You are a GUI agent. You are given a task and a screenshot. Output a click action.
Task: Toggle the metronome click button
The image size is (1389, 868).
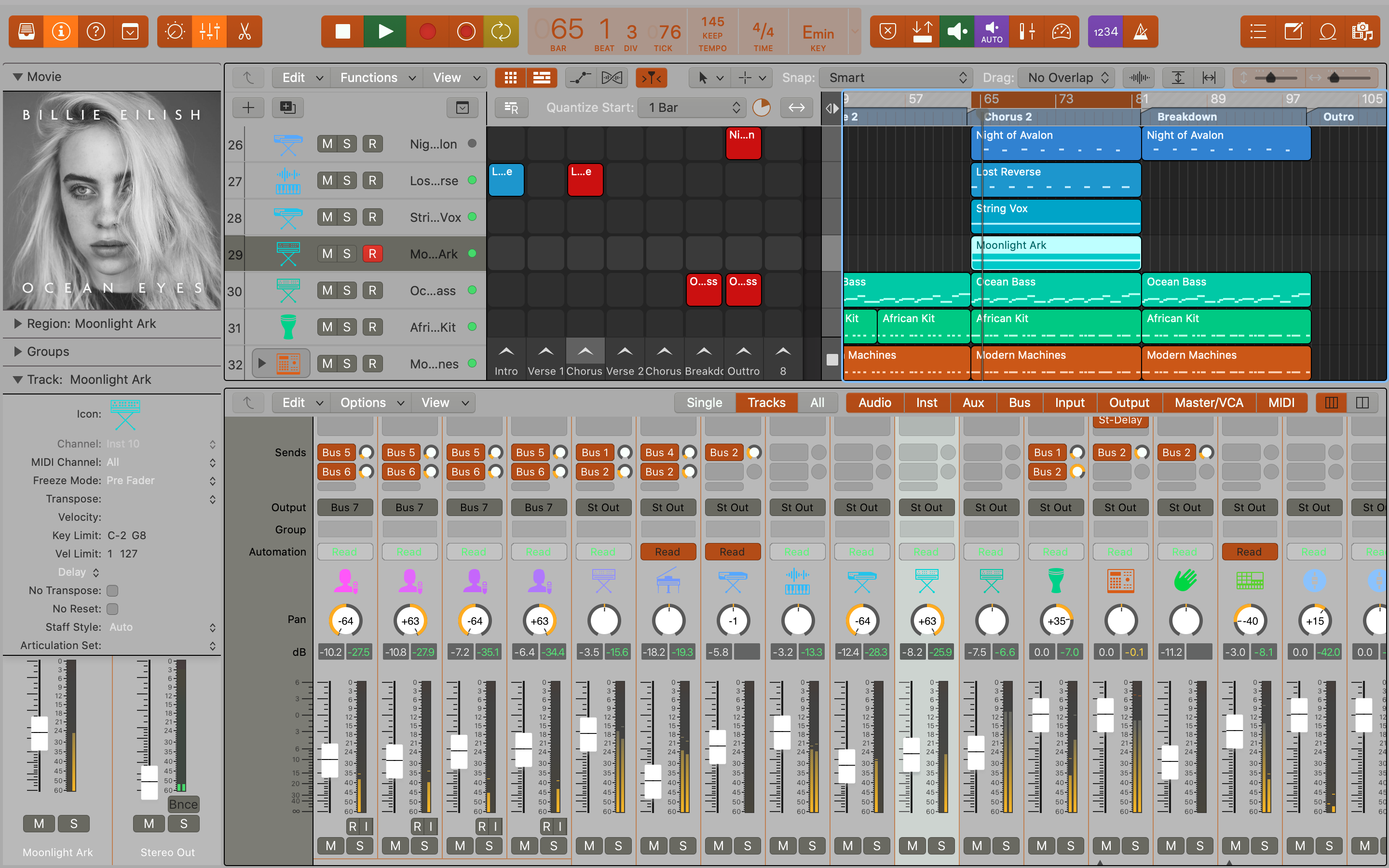(1141, 31)
